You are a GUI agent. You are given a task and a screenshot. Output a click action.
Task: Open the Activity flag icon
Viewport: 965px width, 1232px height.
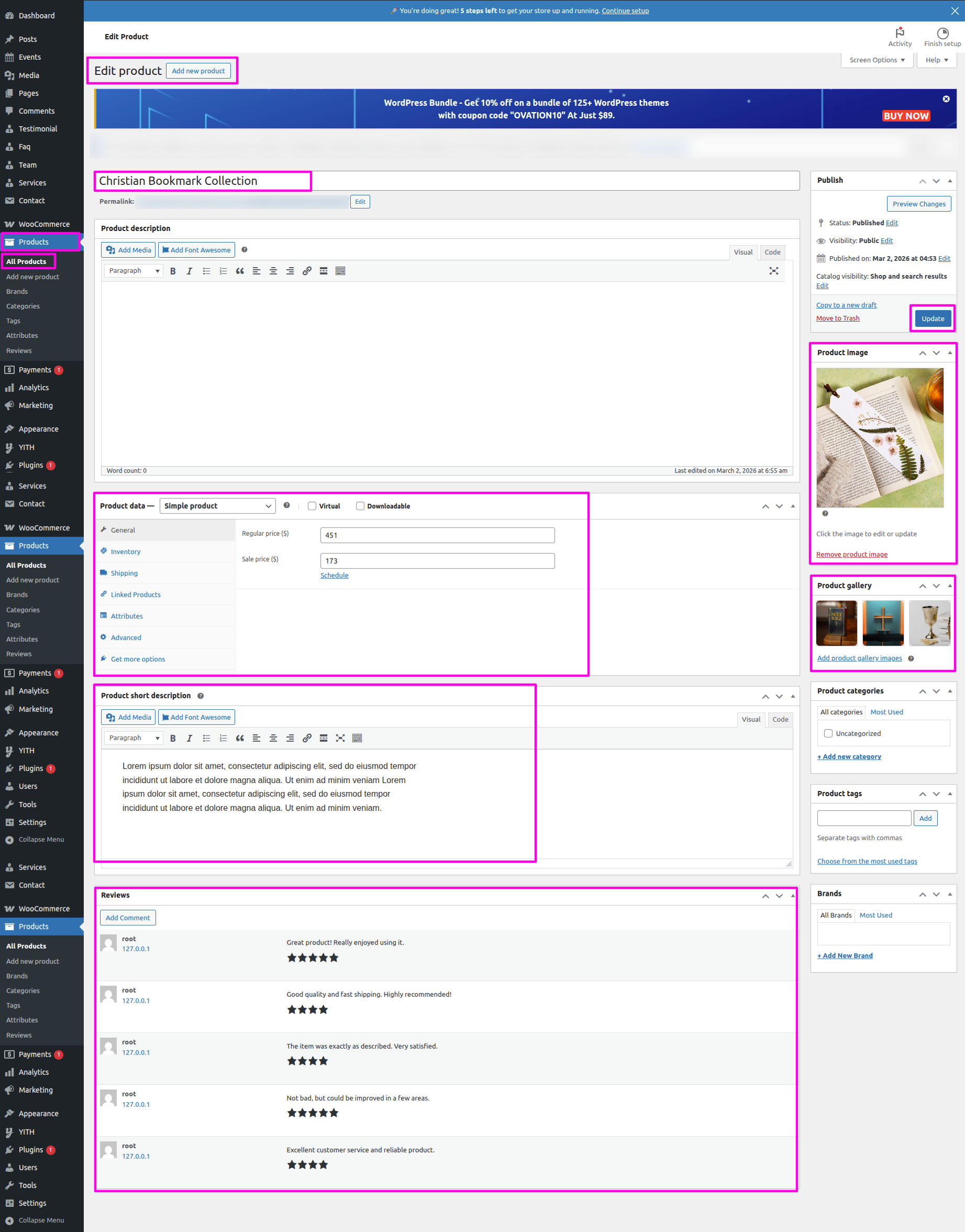tap(900, 33)
